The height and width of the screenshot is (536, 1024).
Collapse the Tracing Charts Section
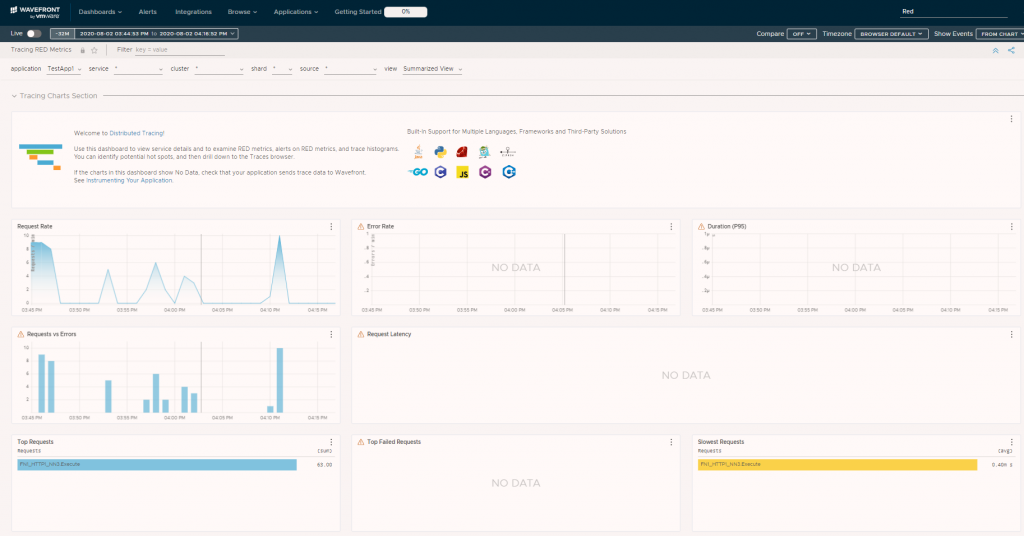(x=14, y=96)
